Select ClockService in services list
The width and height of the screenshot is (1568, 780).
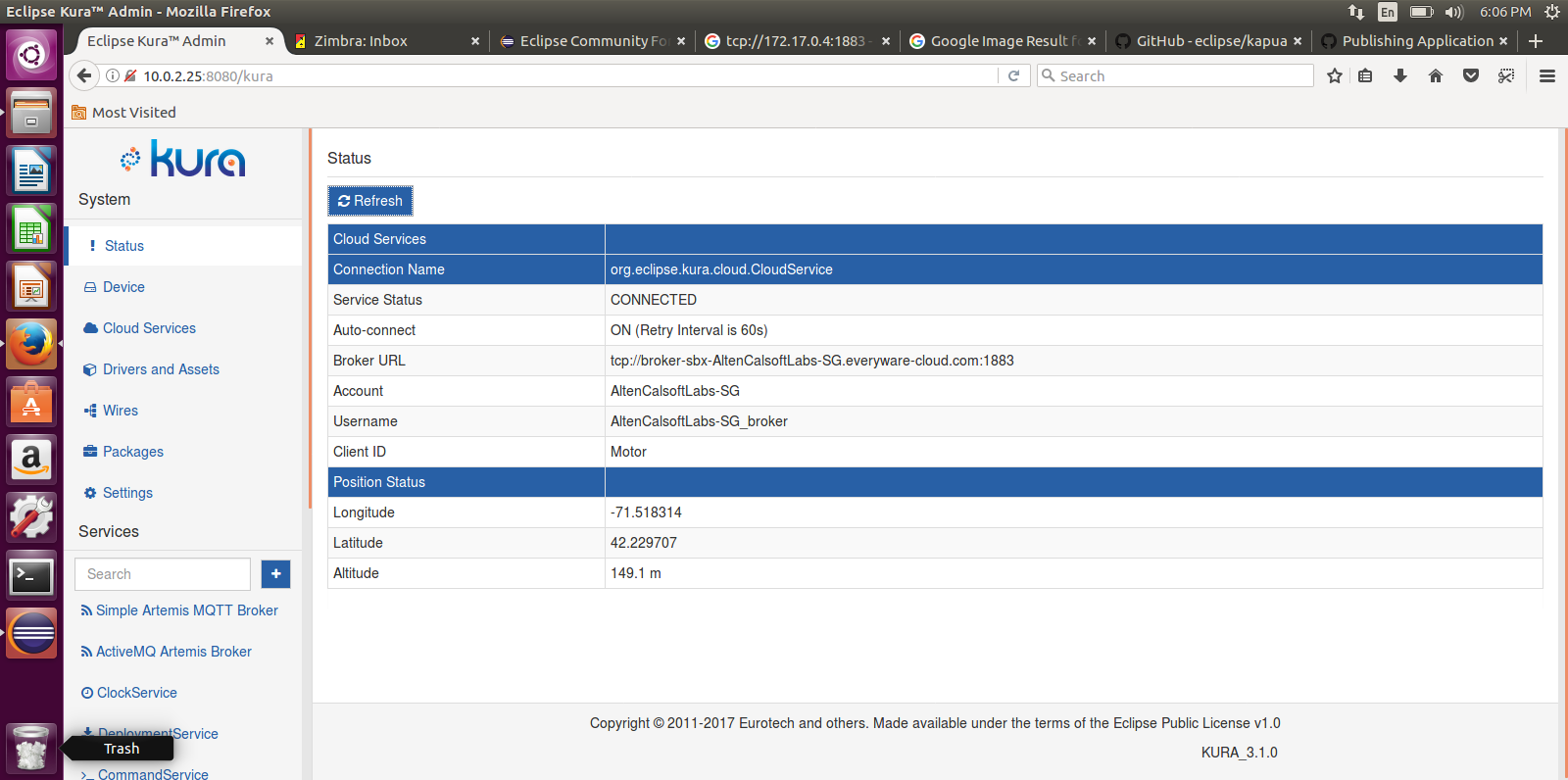129,693
